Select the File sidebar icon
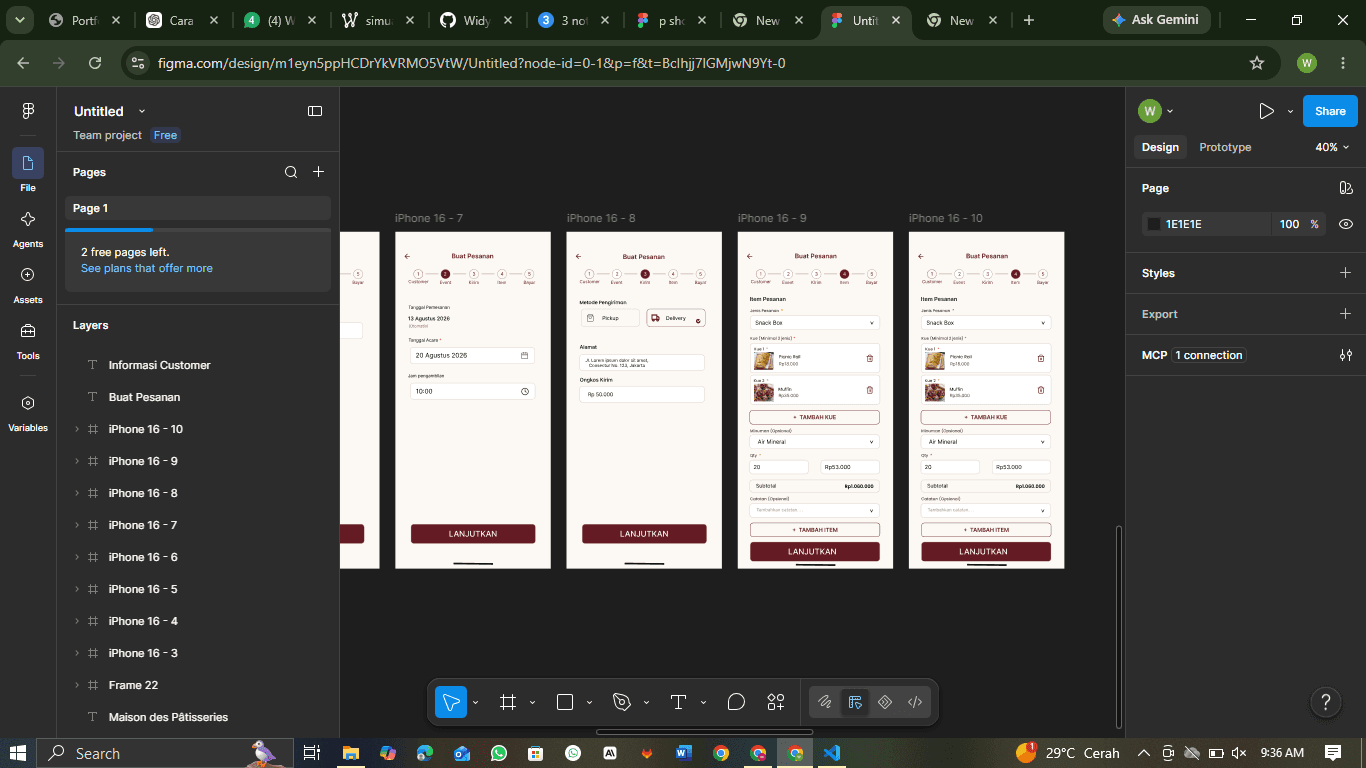Image resolution: width=1366 pixels, height=768 pixels. 28,164
